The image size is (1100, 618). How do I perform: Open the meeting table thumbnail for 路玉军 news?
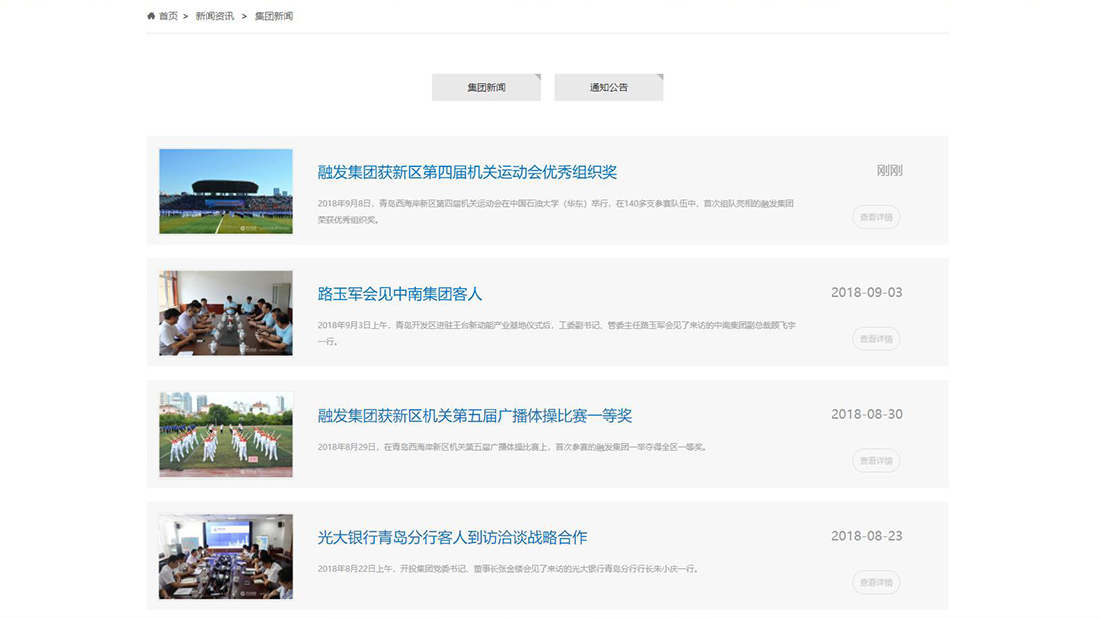pyautogui.click(x=226, y=313)
